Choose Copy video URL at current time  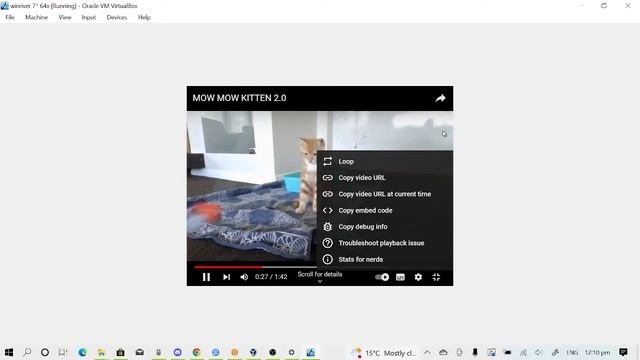pyautogui.click(x=385, y=194)
